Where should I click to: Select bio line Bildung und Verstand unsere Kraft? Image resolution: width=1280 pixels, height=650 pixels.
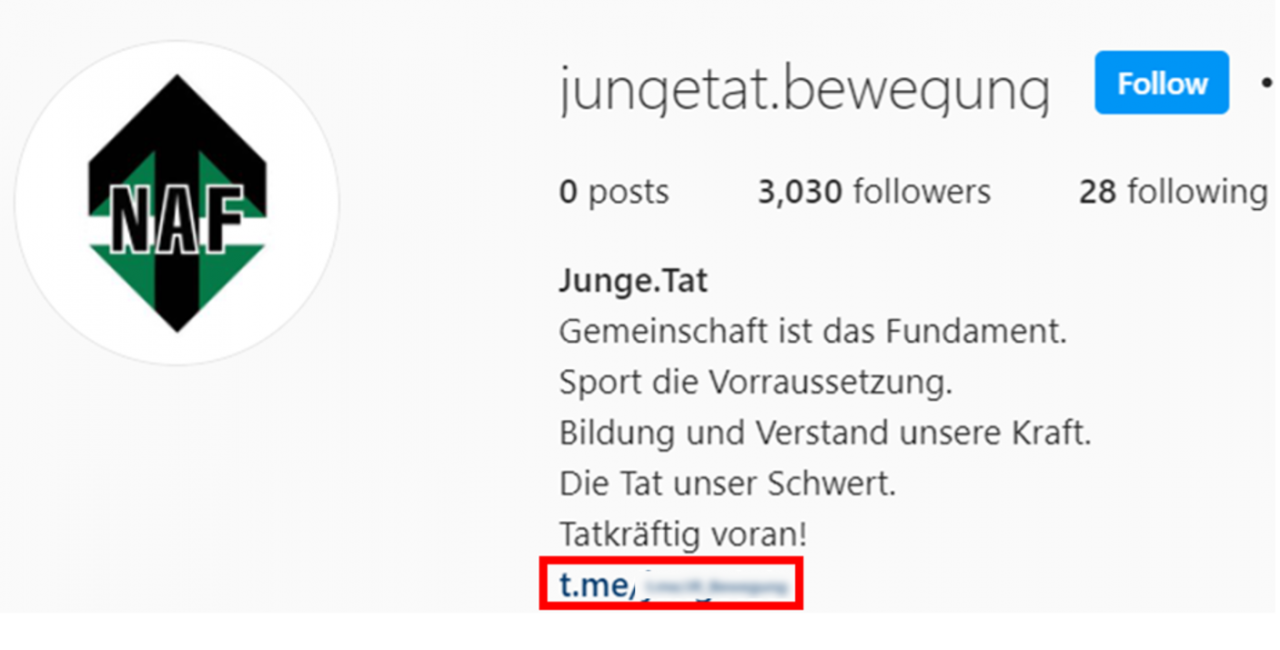[x=825, y=434]
